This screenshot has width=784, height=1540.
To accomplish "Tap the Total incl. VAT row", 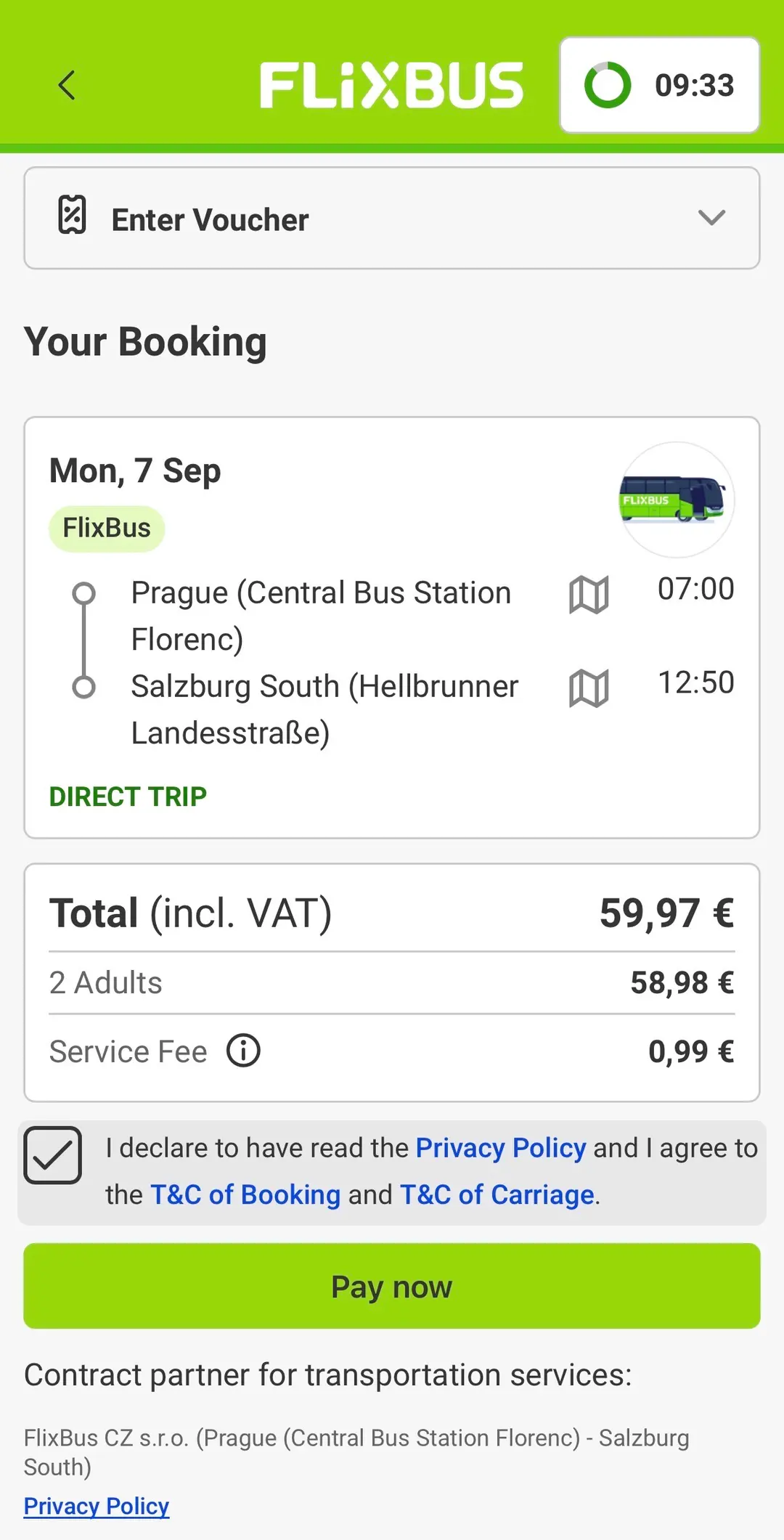I will point(392,913).
